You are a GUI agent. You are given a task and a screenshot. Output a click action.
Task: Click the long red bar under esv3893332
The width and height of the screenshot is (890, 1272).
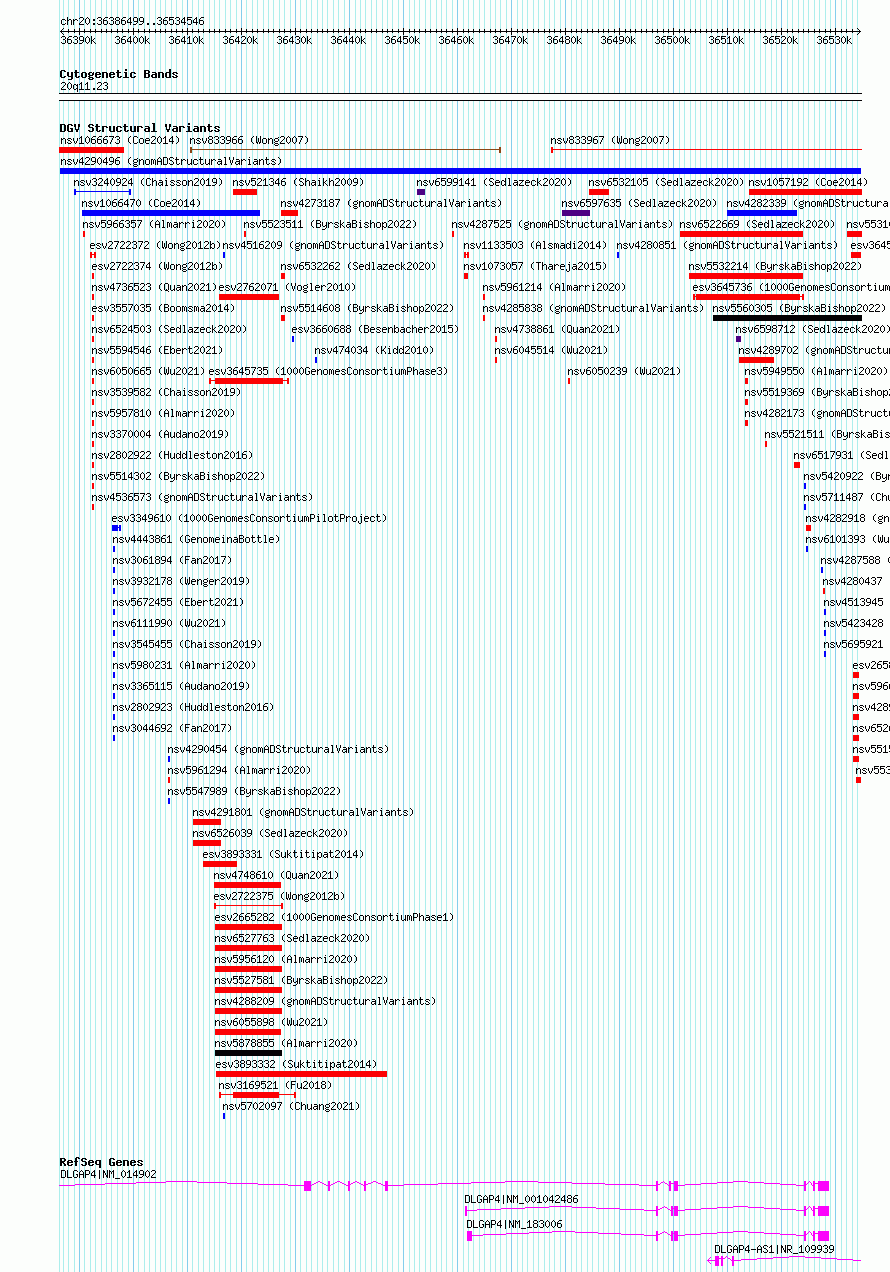click(301, 1074)
